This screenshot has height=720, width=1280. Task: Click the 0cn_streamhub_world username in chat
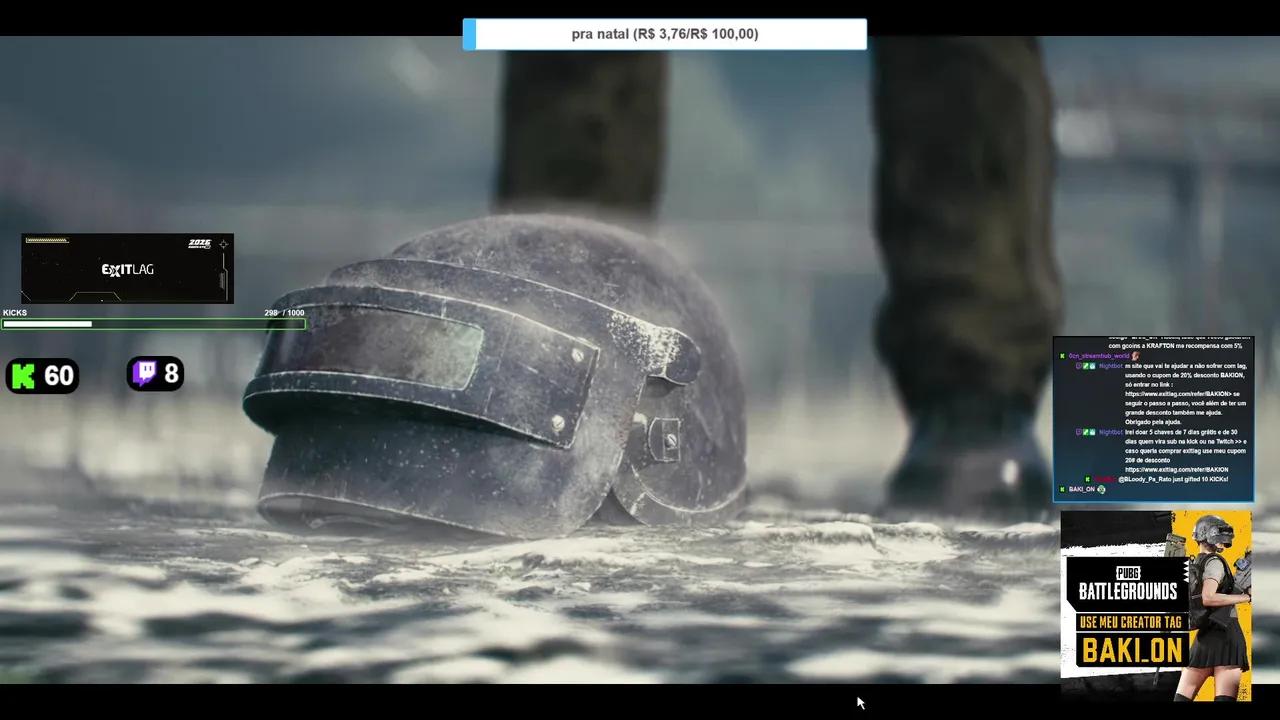point(1098,356)
